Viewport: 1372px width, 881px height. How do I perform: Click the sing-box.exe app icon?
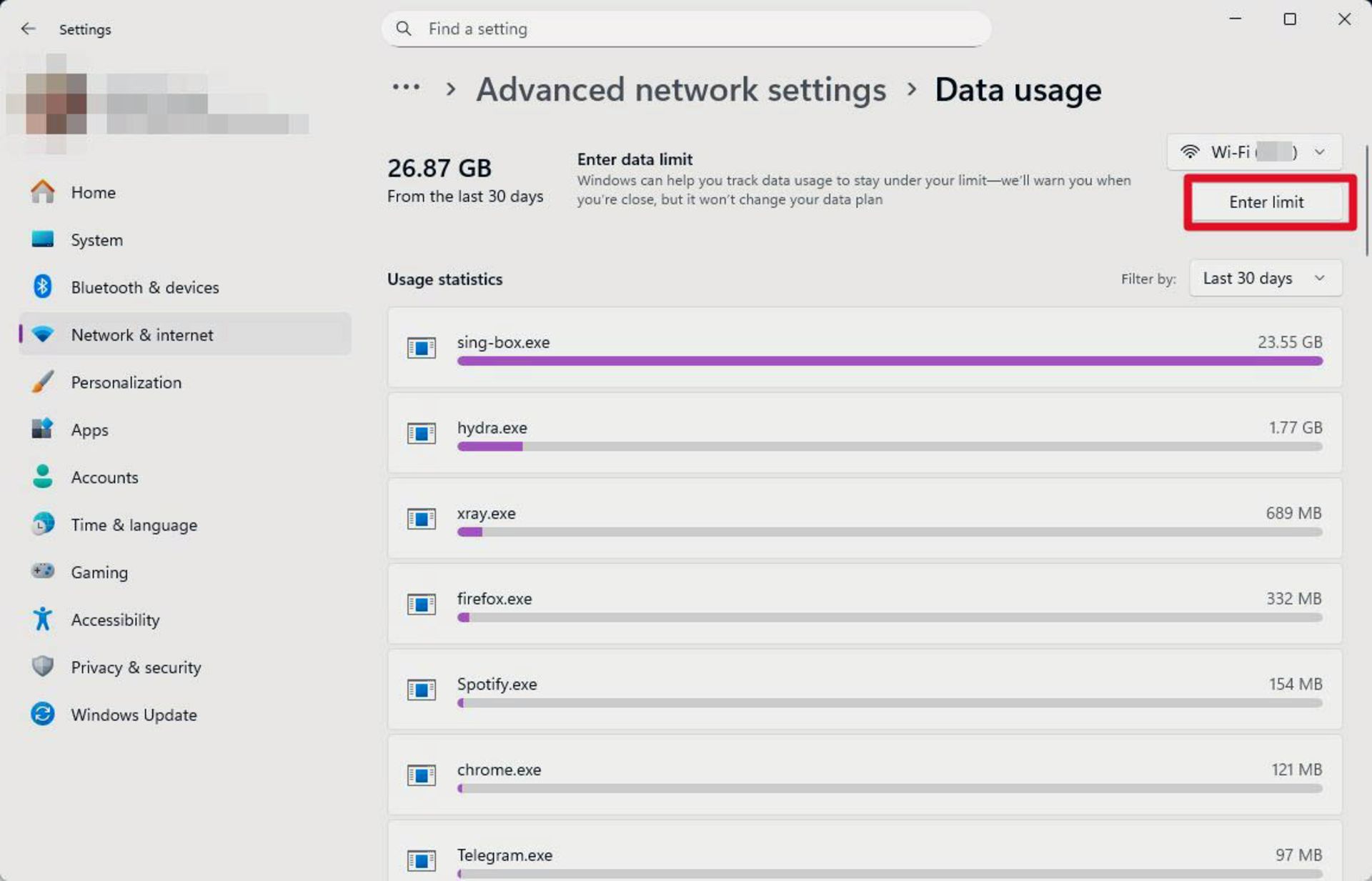421,349
